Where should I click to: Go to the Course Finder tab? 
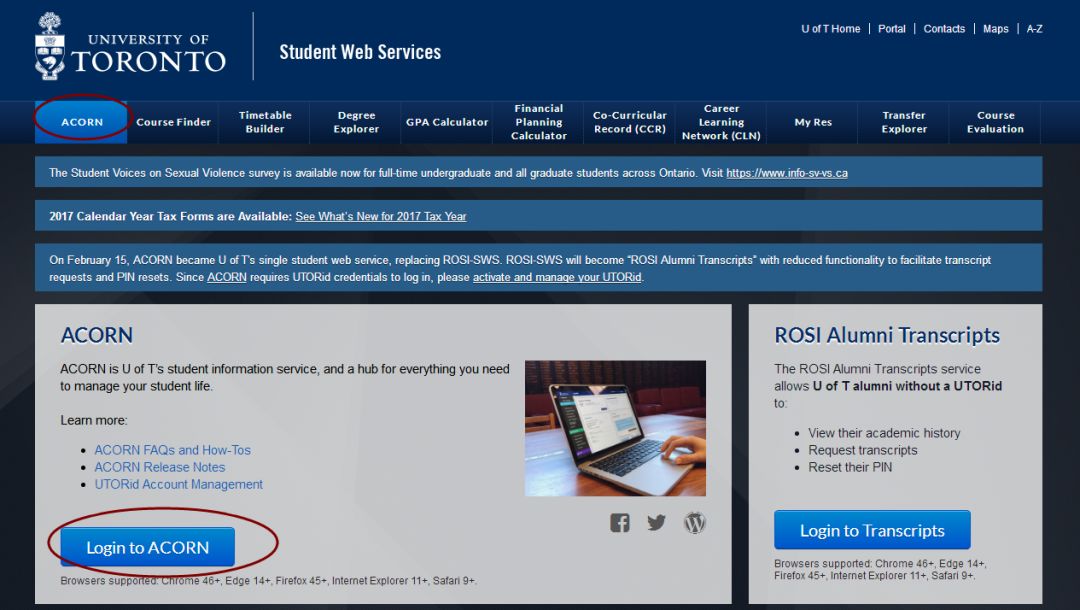point(173,122)
